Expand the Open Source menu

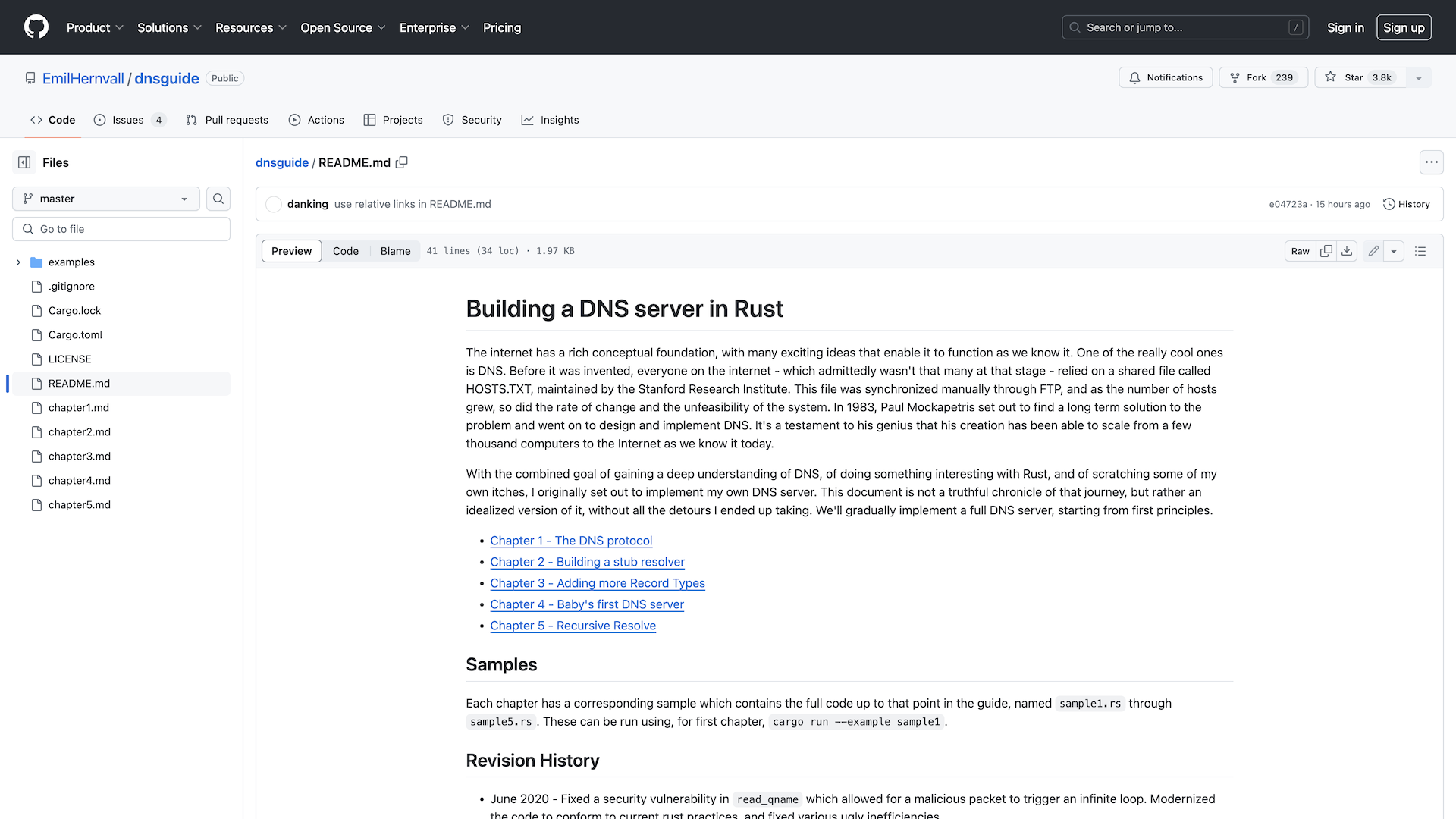(343, 27)
